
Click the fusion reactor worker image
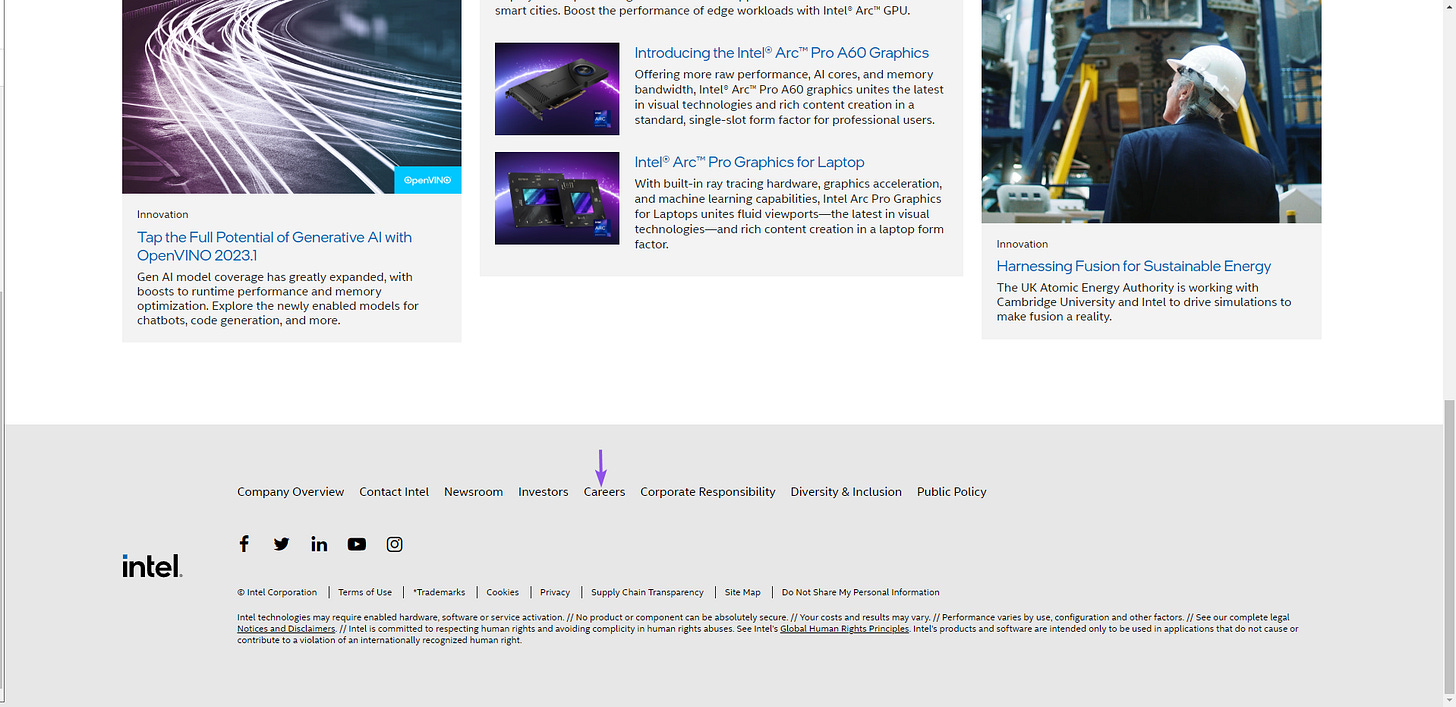1151,111
